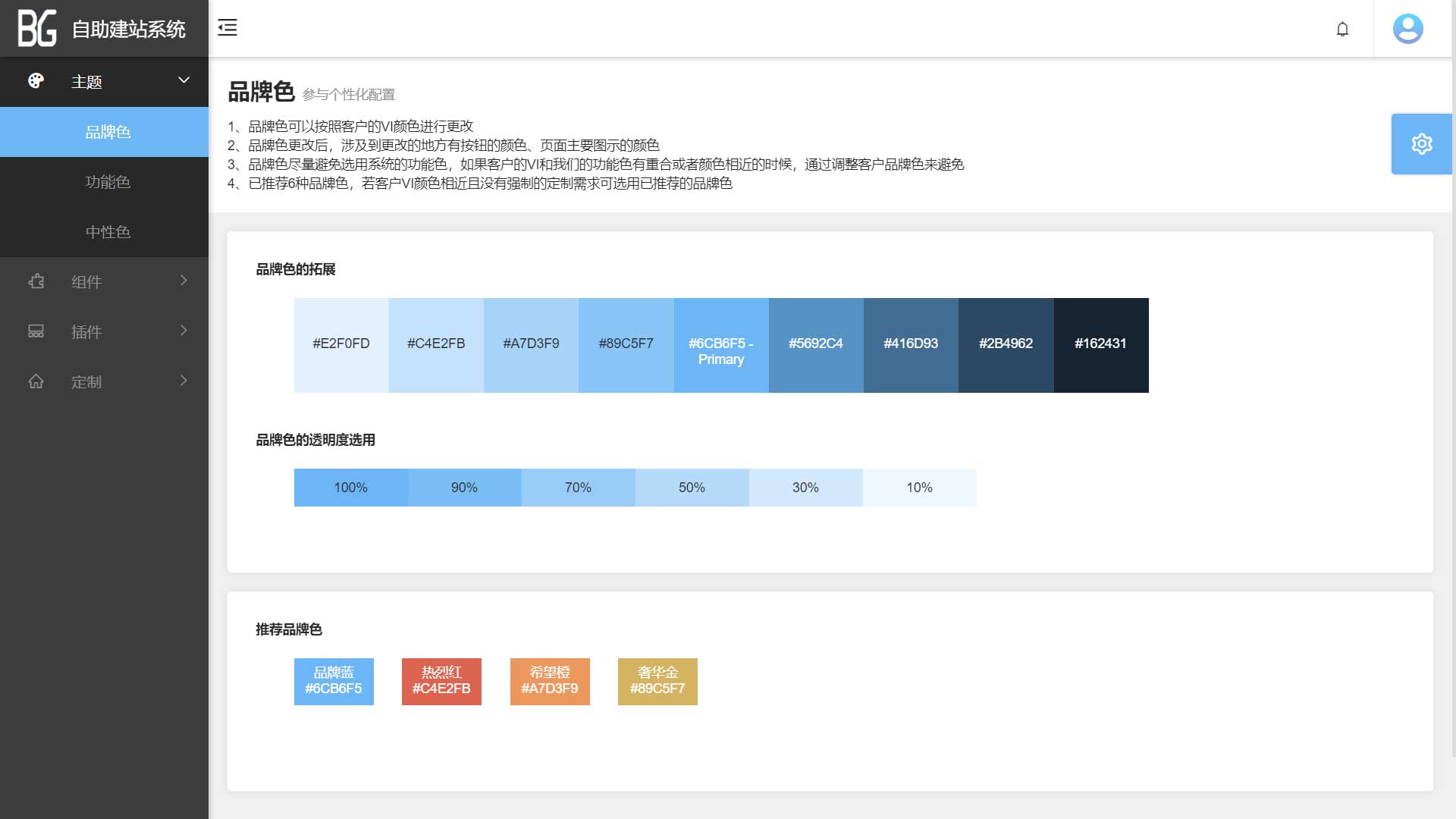Screen dimensions: 1456x819
Task: Open the user avatar profile menu
Action: pos(1407,29)
